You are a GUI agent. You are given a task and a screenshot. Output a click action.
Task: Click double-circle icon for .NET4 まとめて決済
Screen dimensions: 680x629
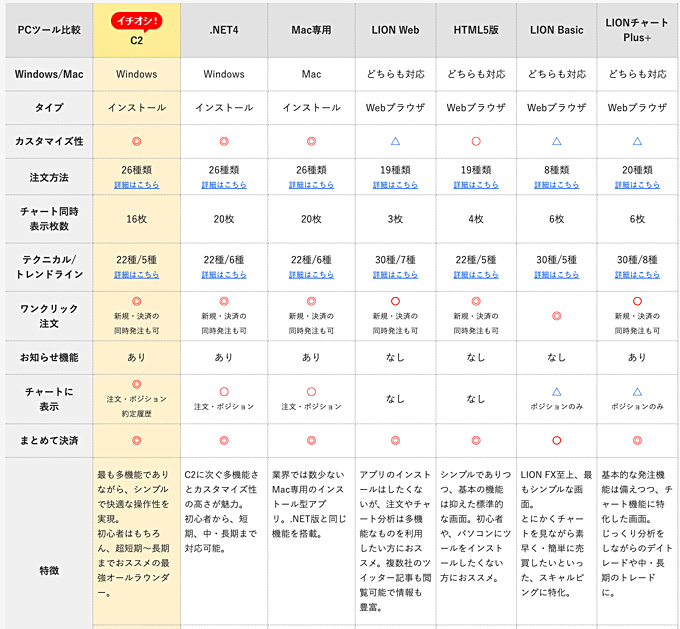coord(224,441)
